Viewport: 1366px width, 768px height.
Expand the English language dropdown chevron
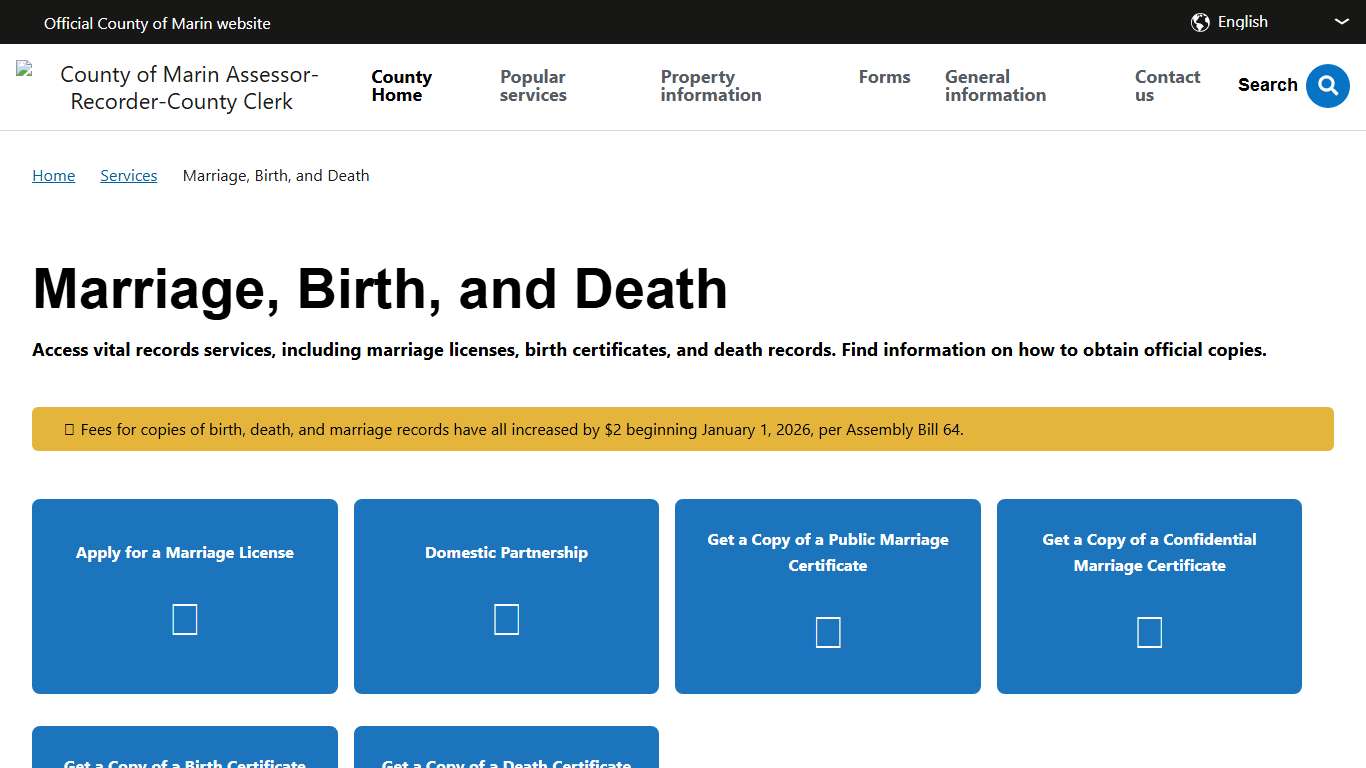point(1341,21)
